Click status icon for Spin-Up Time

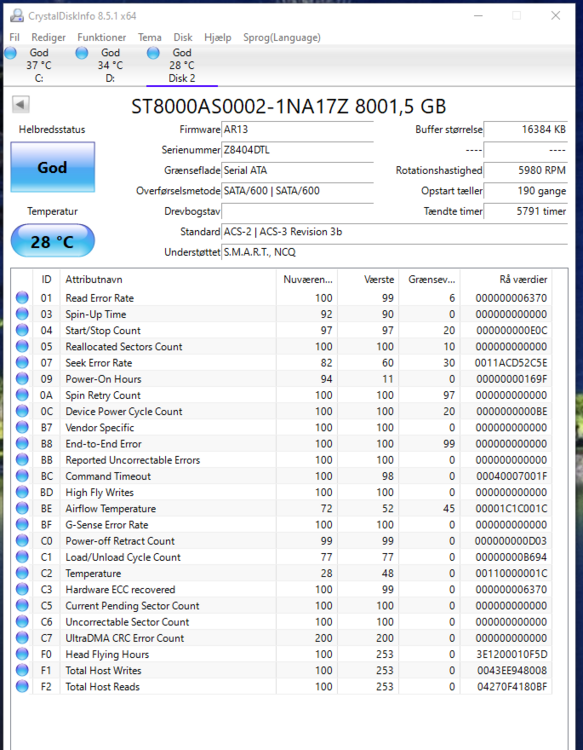22,314
